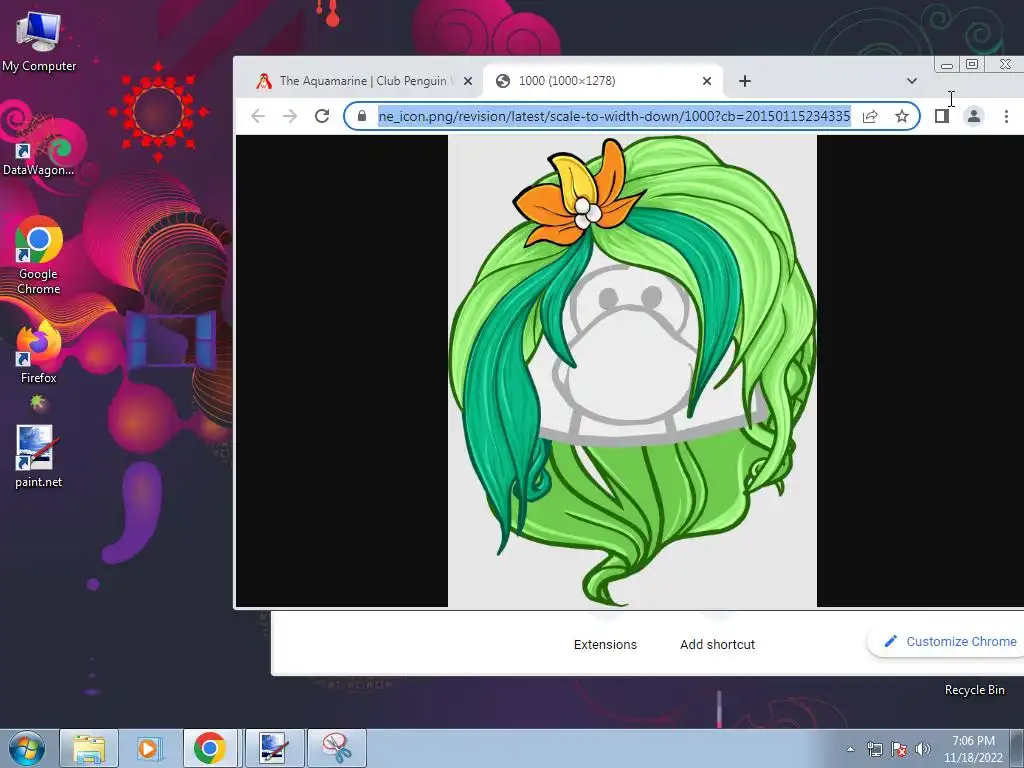Viewport: 1024px width, 768px height.
Task: Bookmark this tab with star
Action: click(902, 116)
